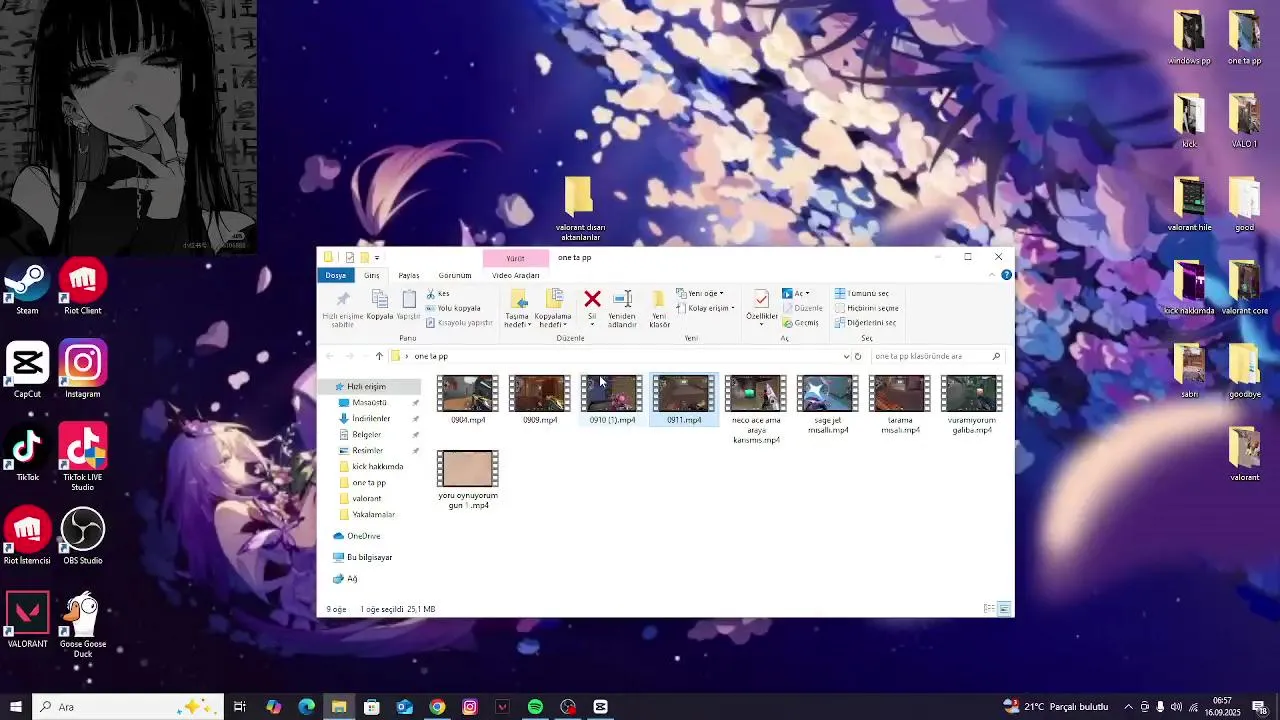Switch to the Paylaş ribbon tab
Screen dimensions: 1280x720
coord(409,275)
